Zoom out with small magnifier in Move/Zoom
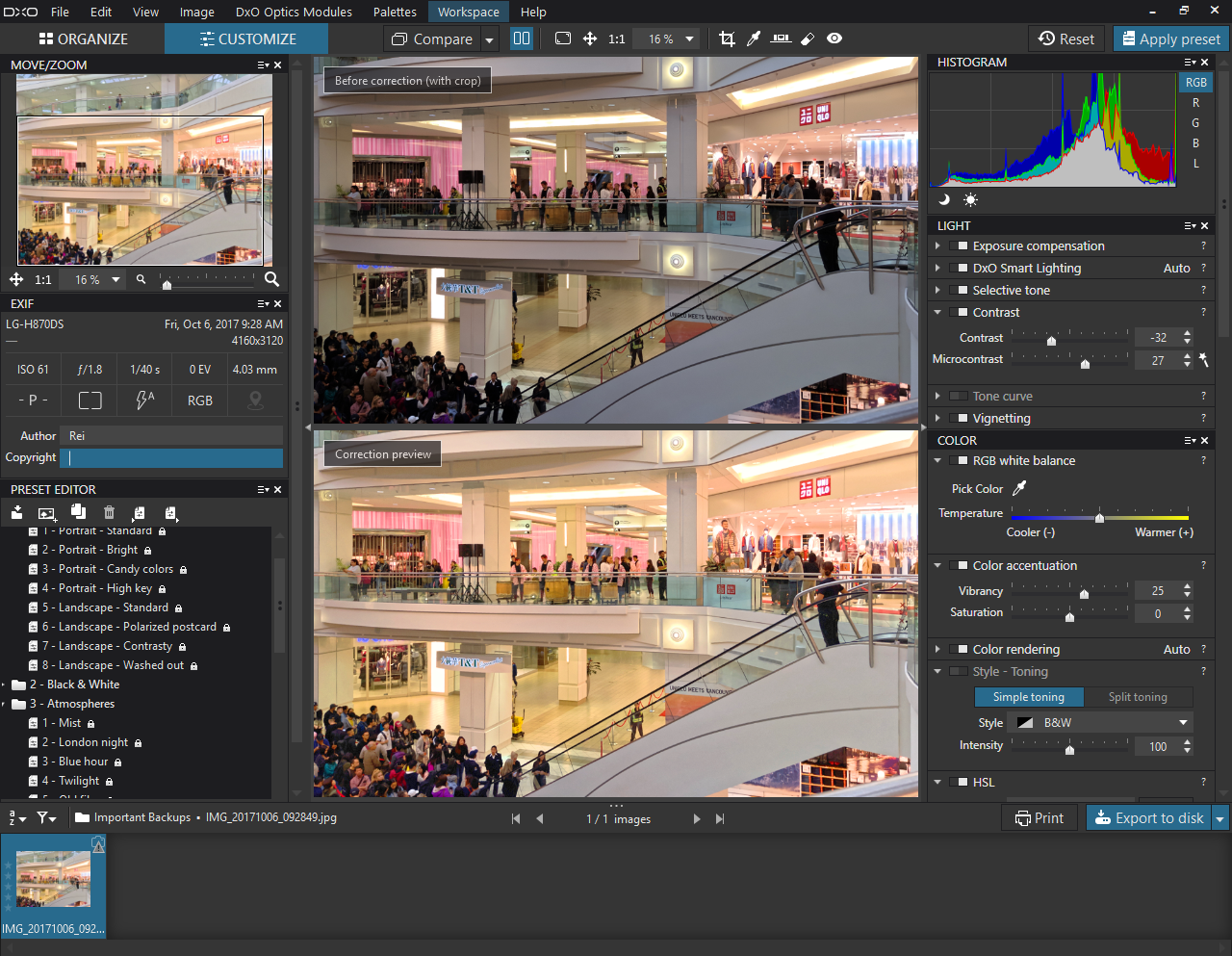This screenshot has height=956, width=1232. click(141, 279)
